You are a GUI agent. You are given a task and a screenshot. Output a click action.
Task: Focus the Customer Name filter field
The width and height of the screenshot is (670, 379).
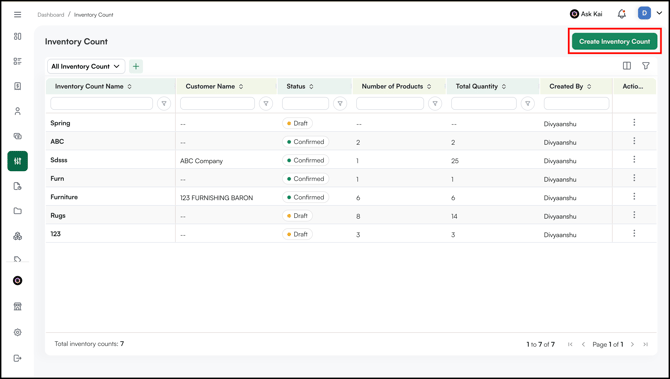(x=217, y=103)
